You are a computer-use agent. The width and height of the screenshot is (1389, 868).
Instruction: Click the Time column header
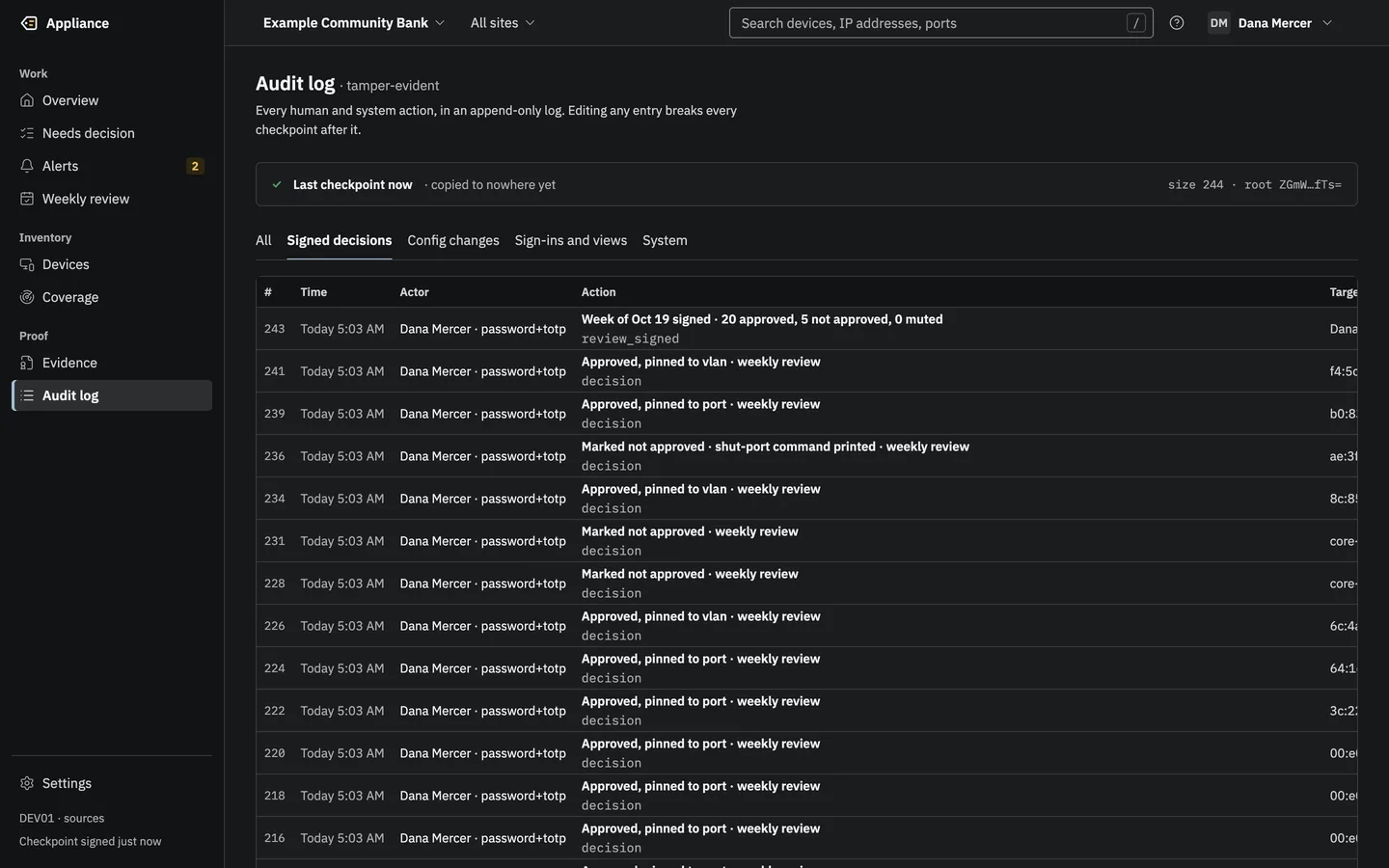tap(313, 292)
